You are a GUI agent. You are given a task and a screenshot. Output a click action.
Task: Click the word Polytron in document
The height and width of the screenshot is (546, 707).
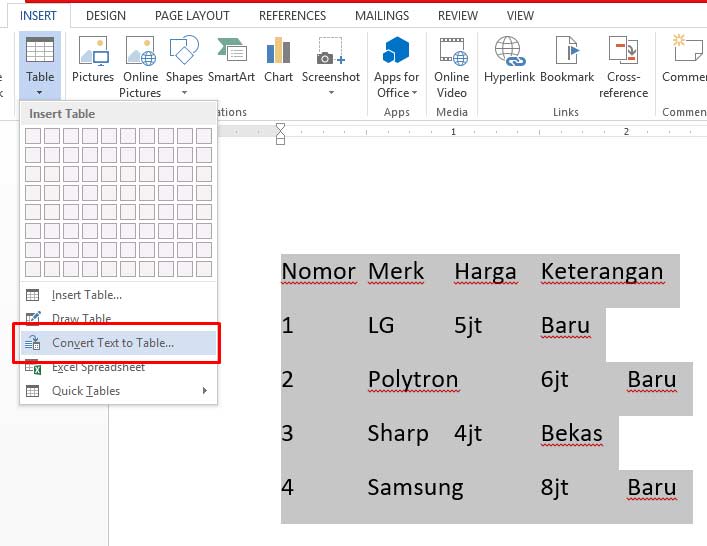point(413,380)
